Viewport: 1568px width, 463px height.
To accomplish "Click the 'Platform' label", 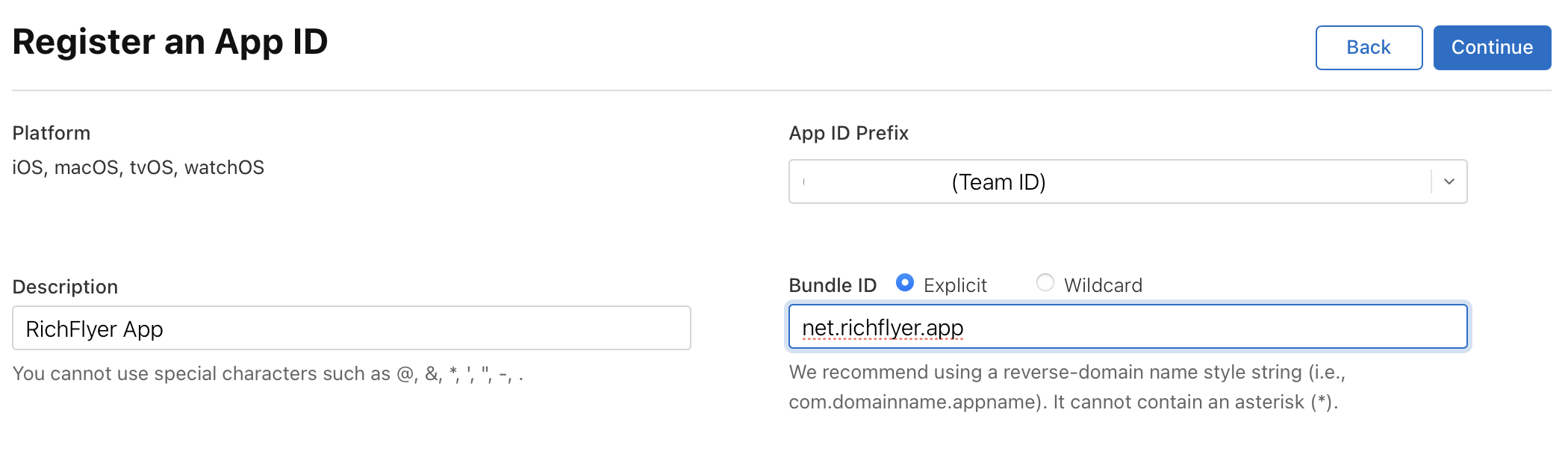I will click(52, 133).
